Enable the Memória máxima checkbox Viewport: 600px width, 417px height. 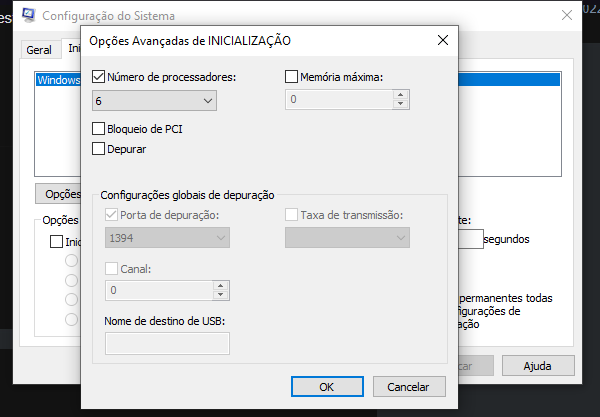291,77
